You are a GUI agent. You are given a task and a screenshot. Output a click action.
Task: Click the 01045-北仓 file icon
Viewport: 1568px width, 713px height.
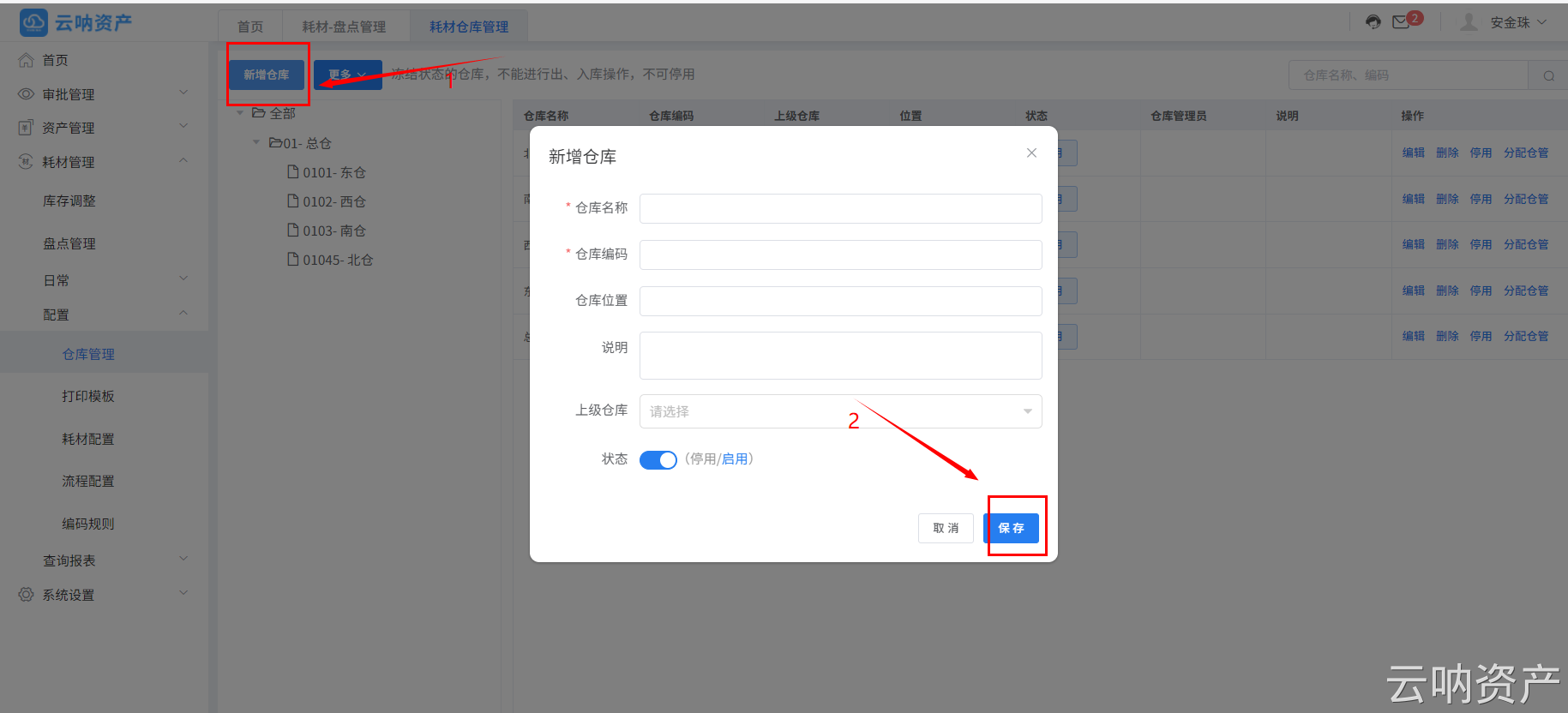[293, 260]
